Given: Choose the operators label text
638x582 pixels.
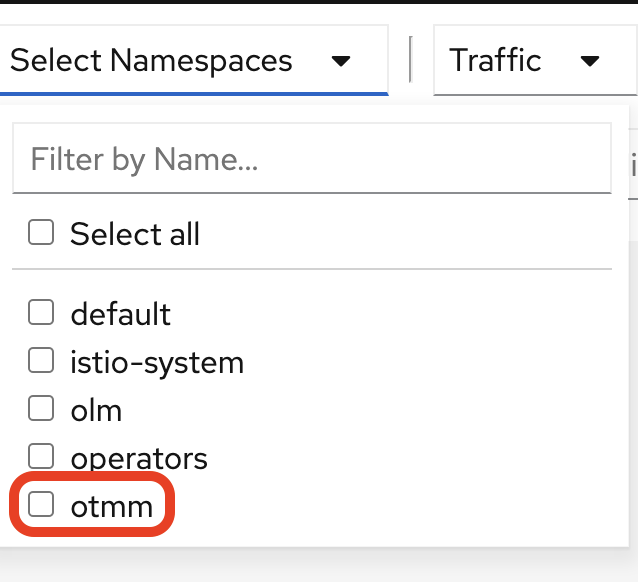Looking at the screenshot, I should tap(139, 459).
